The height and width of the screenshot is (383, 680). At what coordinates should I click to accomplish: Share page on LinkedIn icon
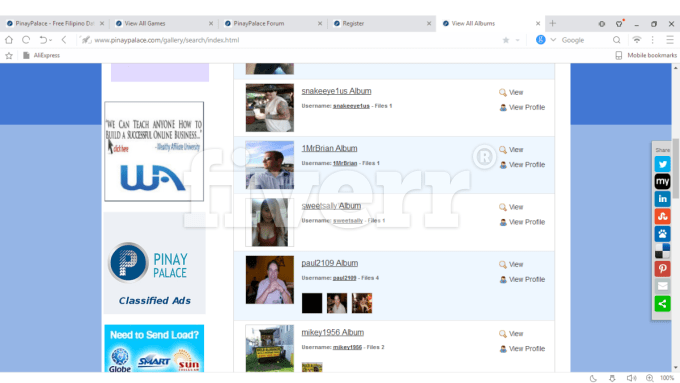(x=662, y=199)
